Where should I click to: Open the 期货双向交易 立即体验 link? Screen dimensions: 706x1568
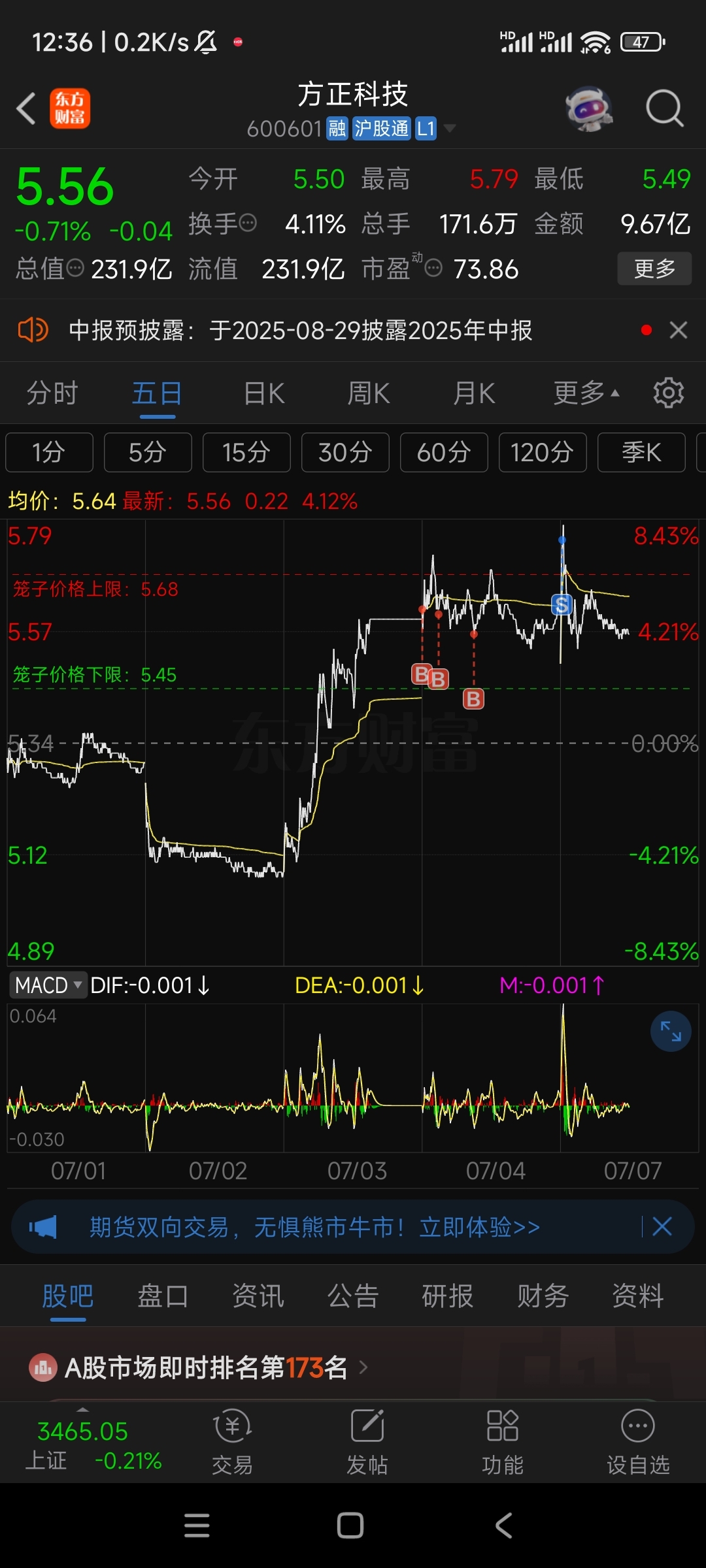tap(314, 1227)
